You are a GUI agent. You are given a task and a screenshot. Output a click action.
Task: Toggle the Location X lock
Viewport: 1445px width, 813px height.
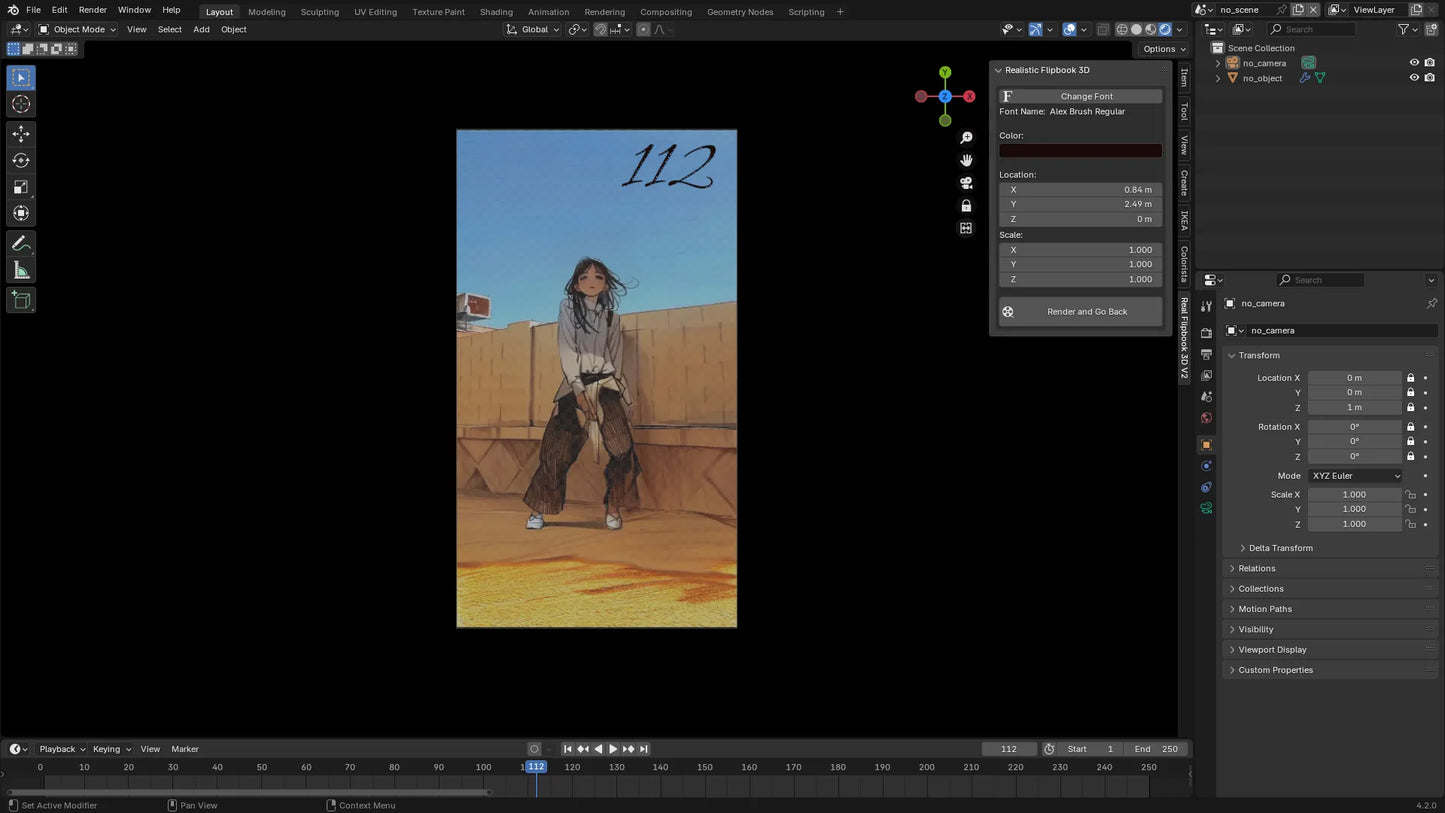click(x=1410, y=378)
